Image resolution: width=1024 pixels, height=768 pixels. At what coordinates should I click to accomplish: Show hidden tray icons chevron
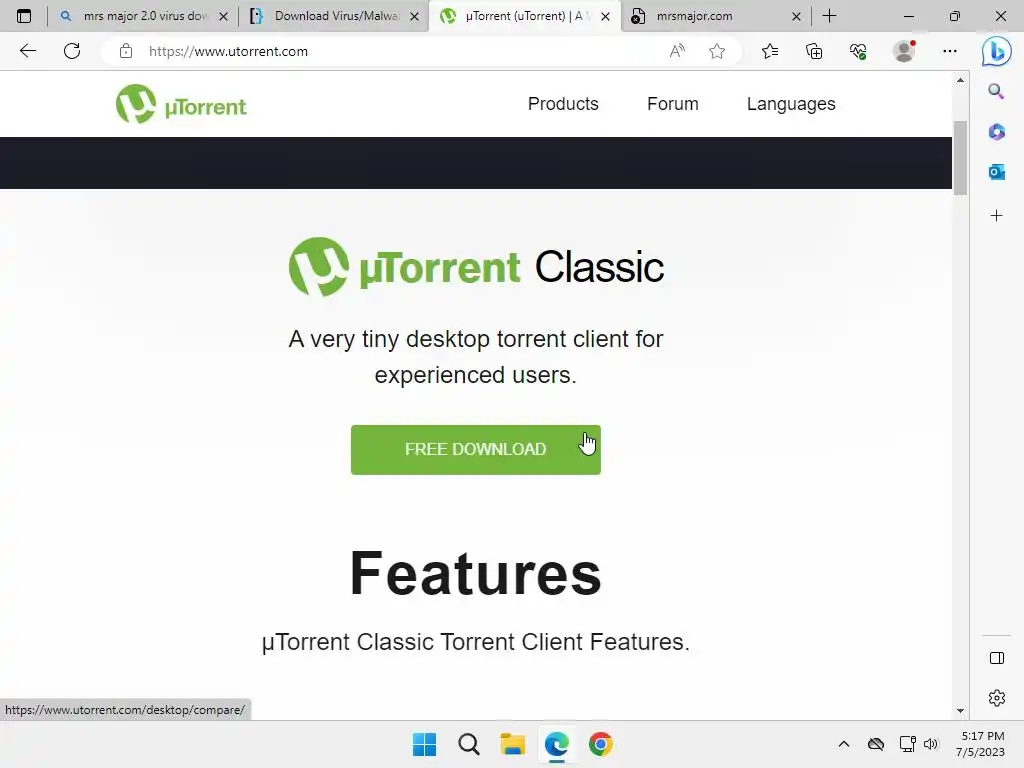click(844, 744)
